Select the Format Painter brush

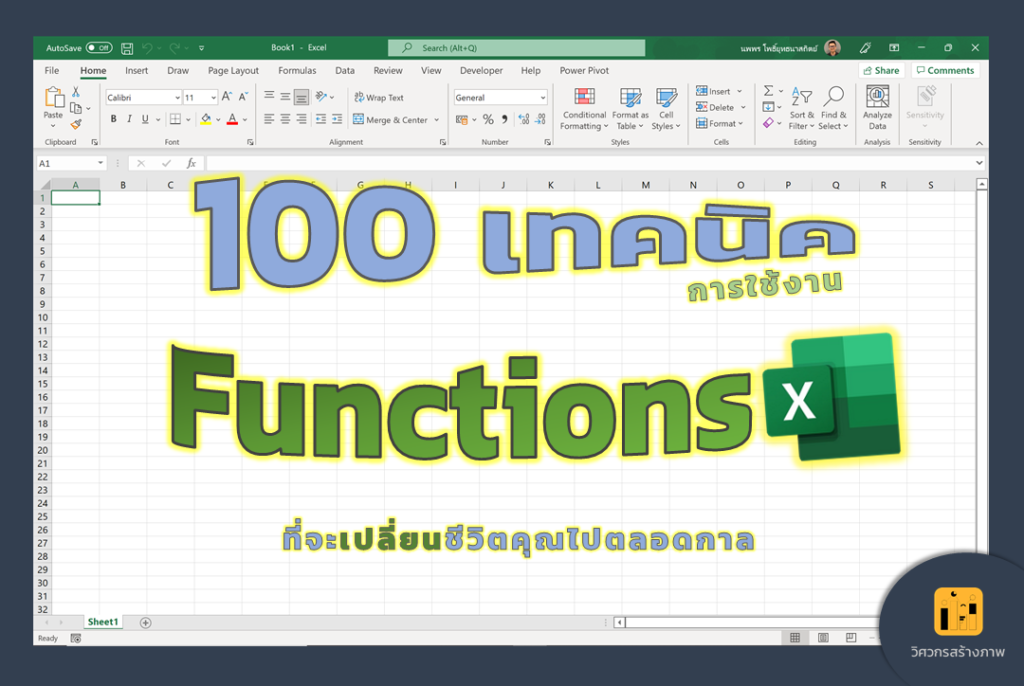[x=76, y=123]
